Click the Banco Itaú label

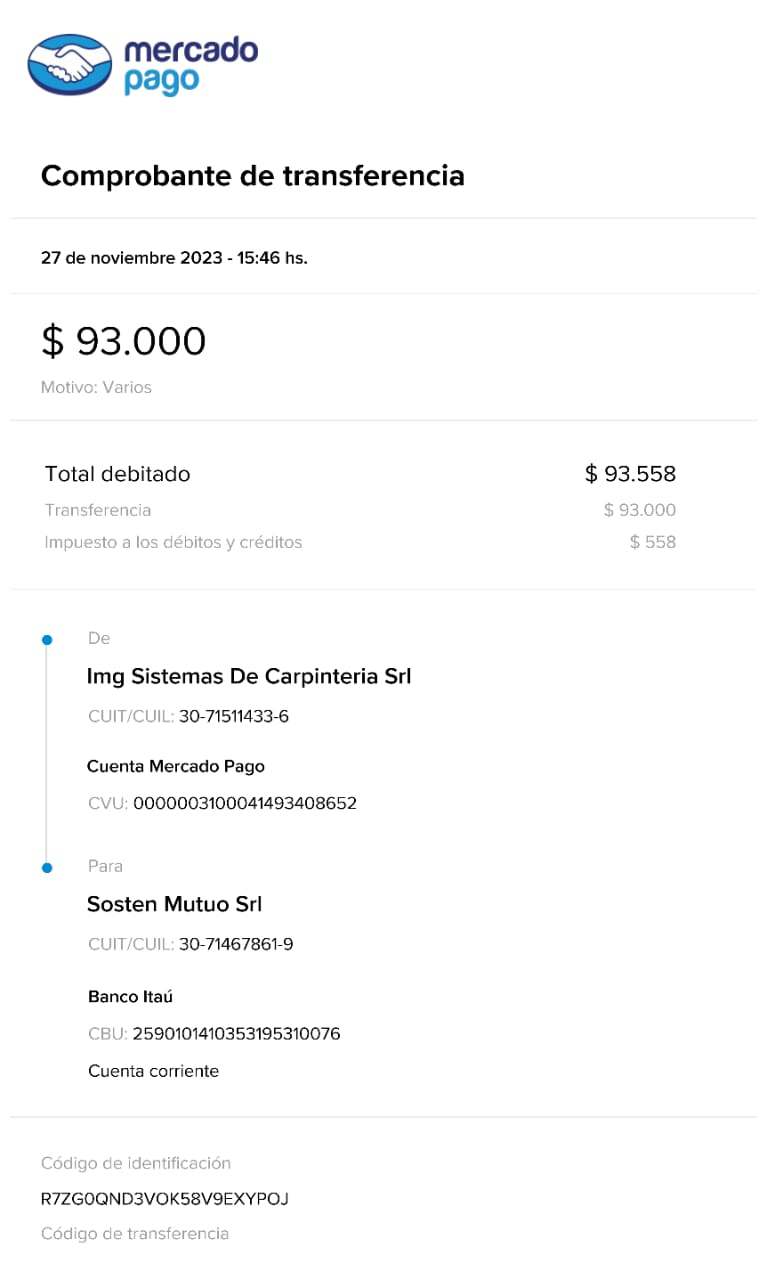[x=131, y=997]
